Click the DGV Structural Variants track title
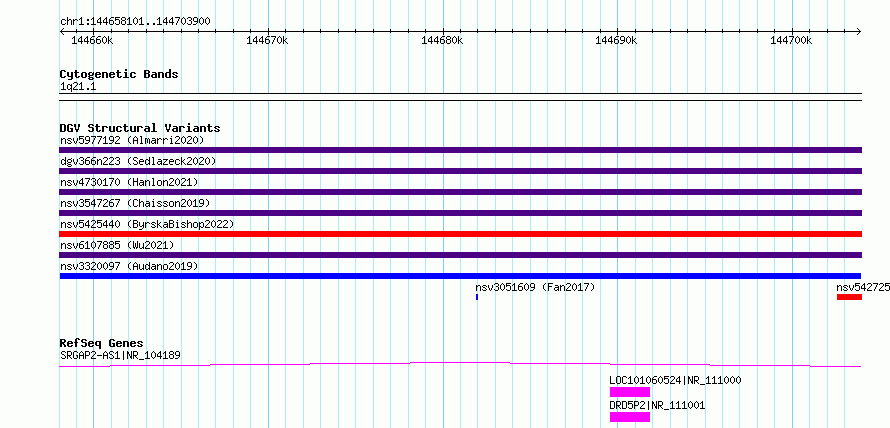Image resolution: width=890 pixels, height=428 pixels. point(140,128)
